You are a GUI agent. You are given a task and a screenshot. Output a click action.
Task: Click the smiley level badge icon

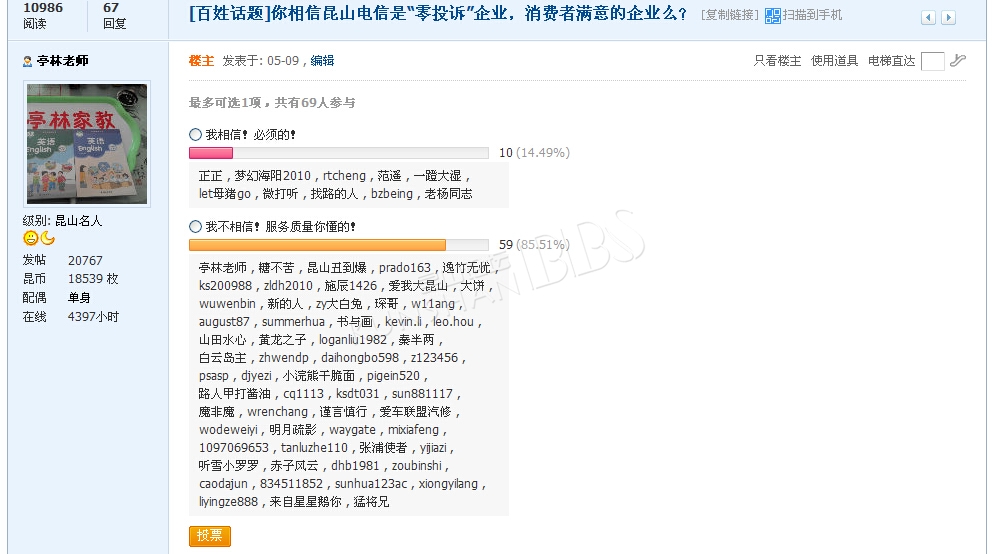30,238
